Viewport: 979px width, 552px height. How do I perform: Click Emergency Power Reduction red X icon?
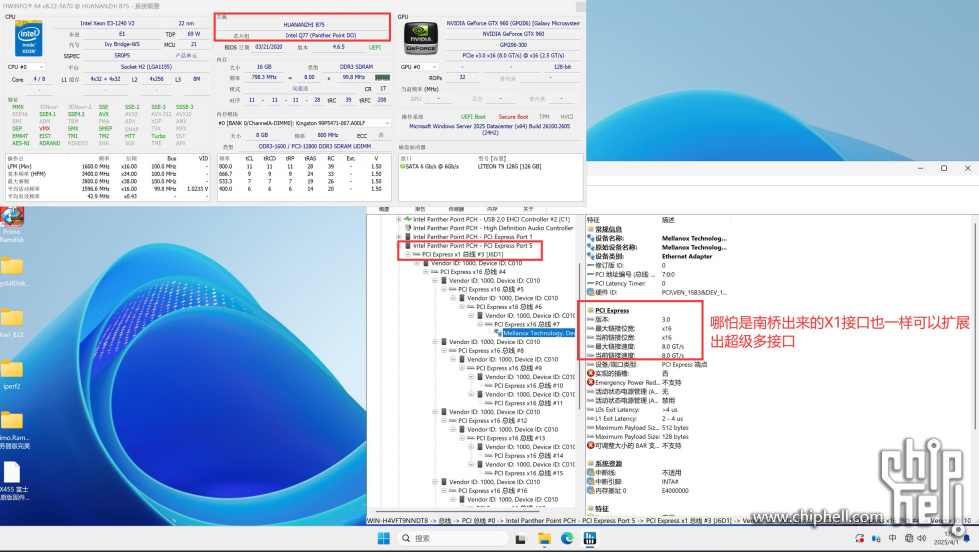(x=590, y=382)
